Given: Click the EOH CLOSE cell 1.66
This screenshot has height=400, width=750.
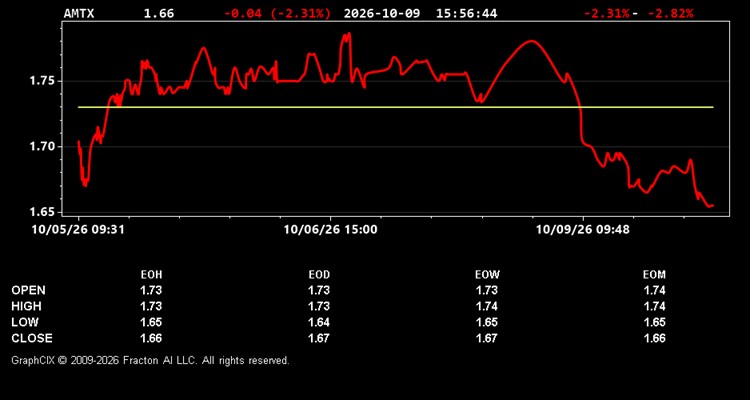Looking at the screenshot, I should [151, 338].
